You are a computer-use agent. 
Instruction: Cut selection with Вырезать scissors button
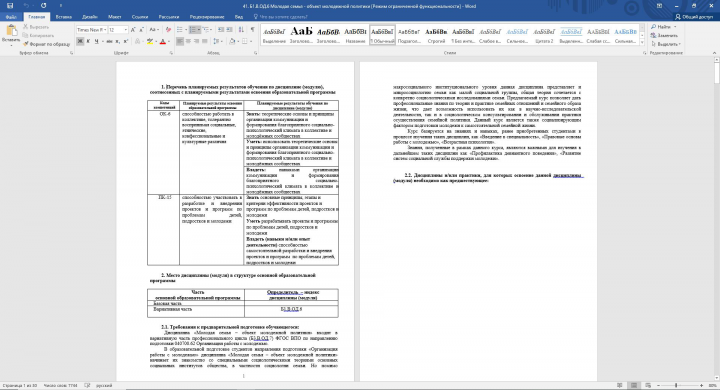[36, 27]
